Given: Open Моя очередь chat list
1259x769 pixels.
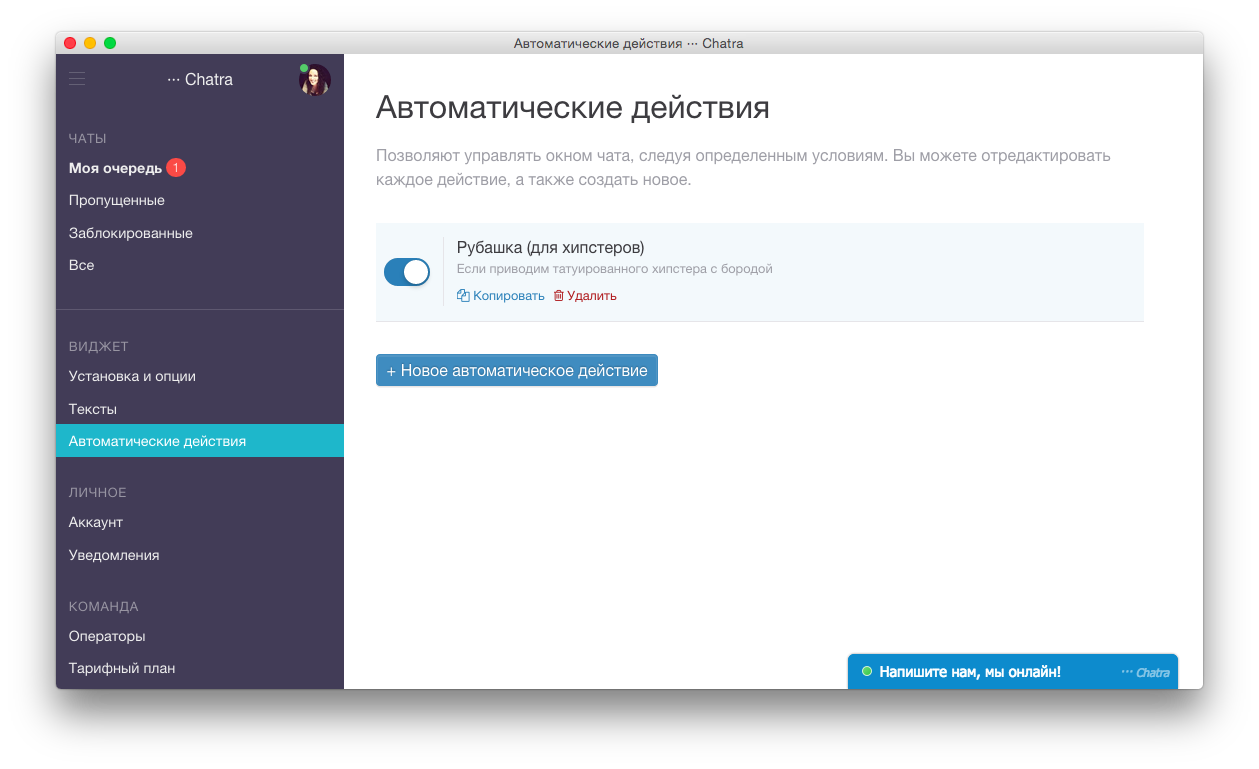Looking at the screenshot, I should pos(115,168).
